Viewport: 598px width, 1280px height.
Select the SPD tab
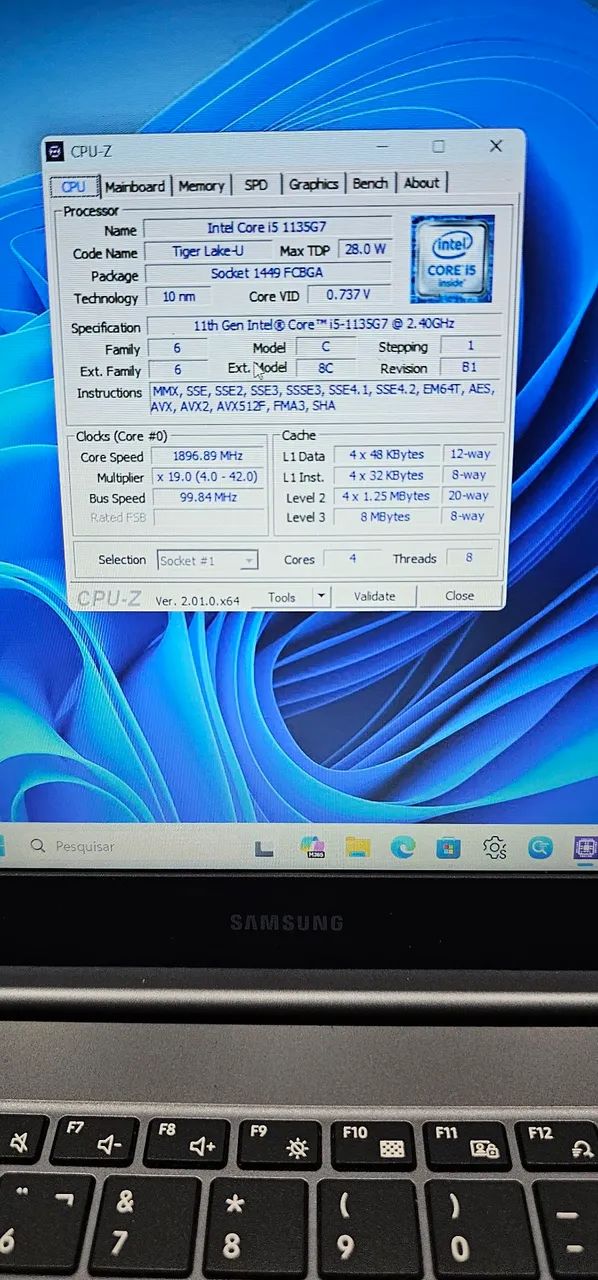(256, 185)
